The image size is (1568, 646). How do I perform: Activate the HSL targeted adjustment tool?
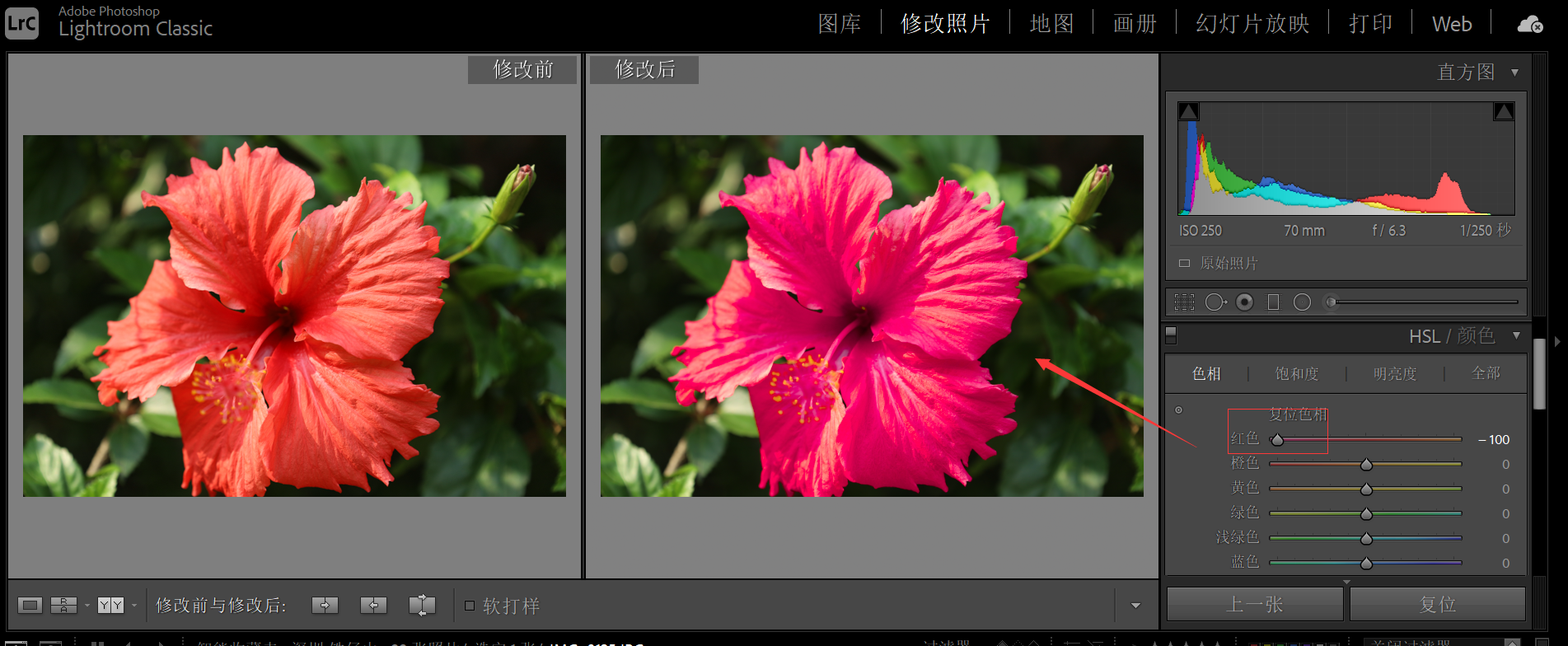tap(1178, 410)
